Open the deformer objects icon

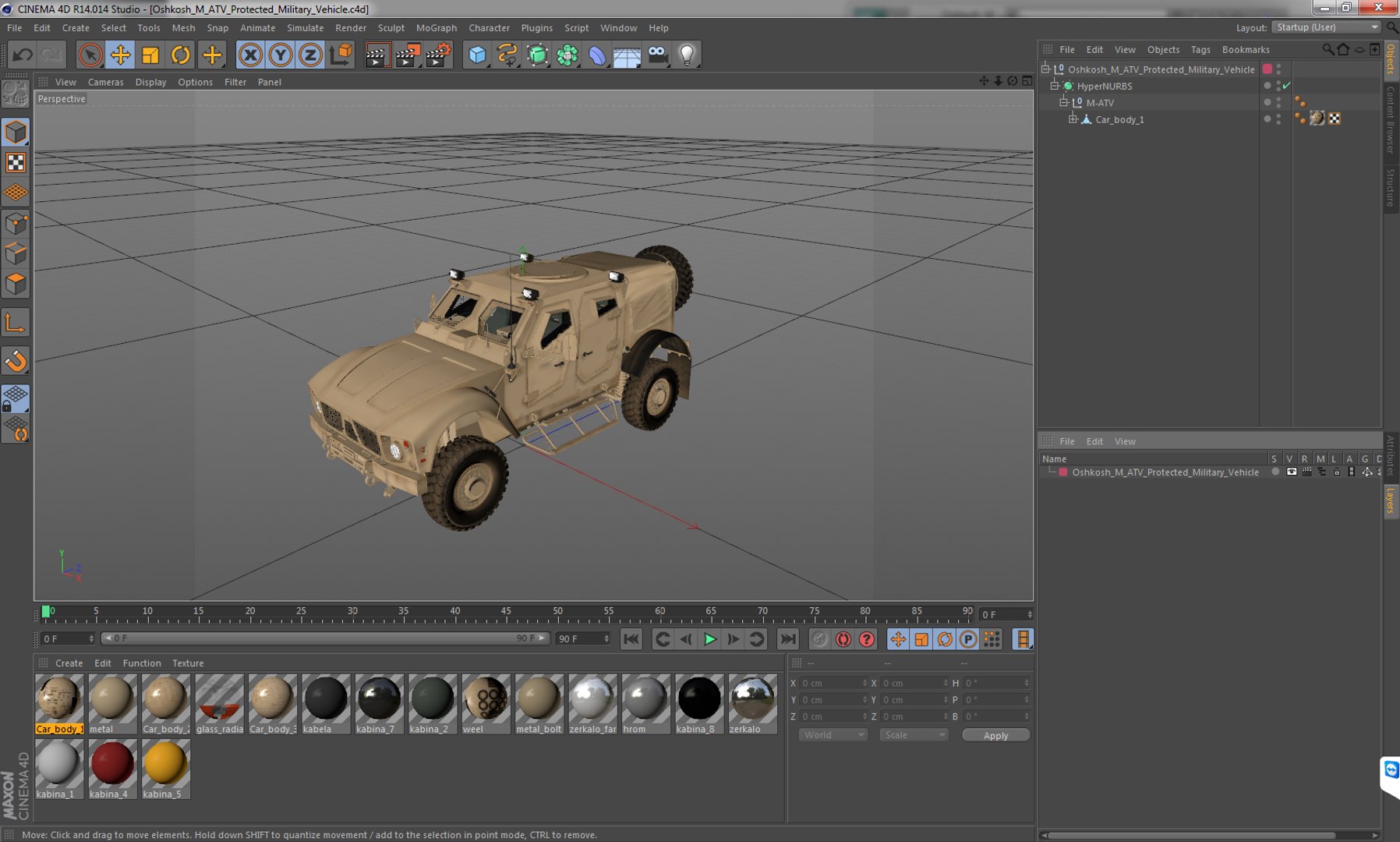click(x=597, y=55)
